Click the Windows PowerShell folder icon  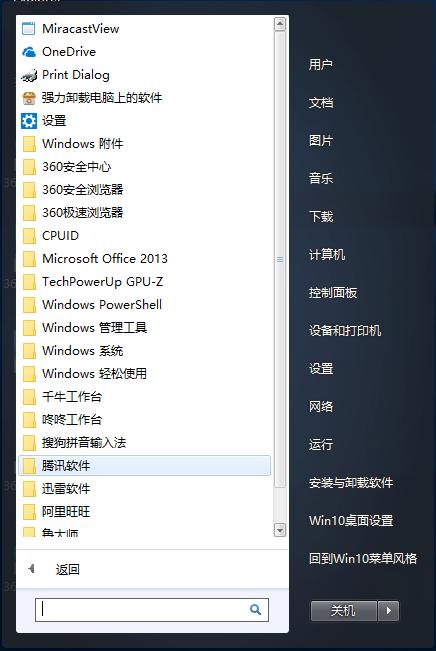point(29,305)
